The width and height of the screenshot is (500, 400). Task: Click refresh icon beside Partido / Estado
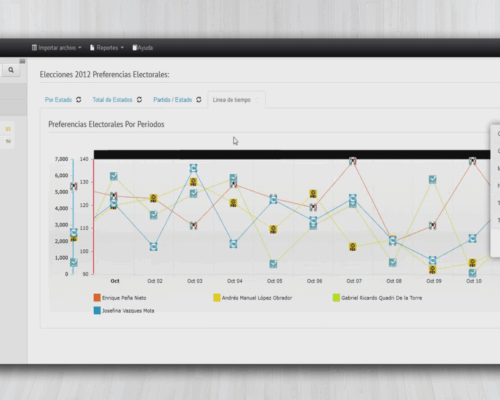[x=199, y=100]
